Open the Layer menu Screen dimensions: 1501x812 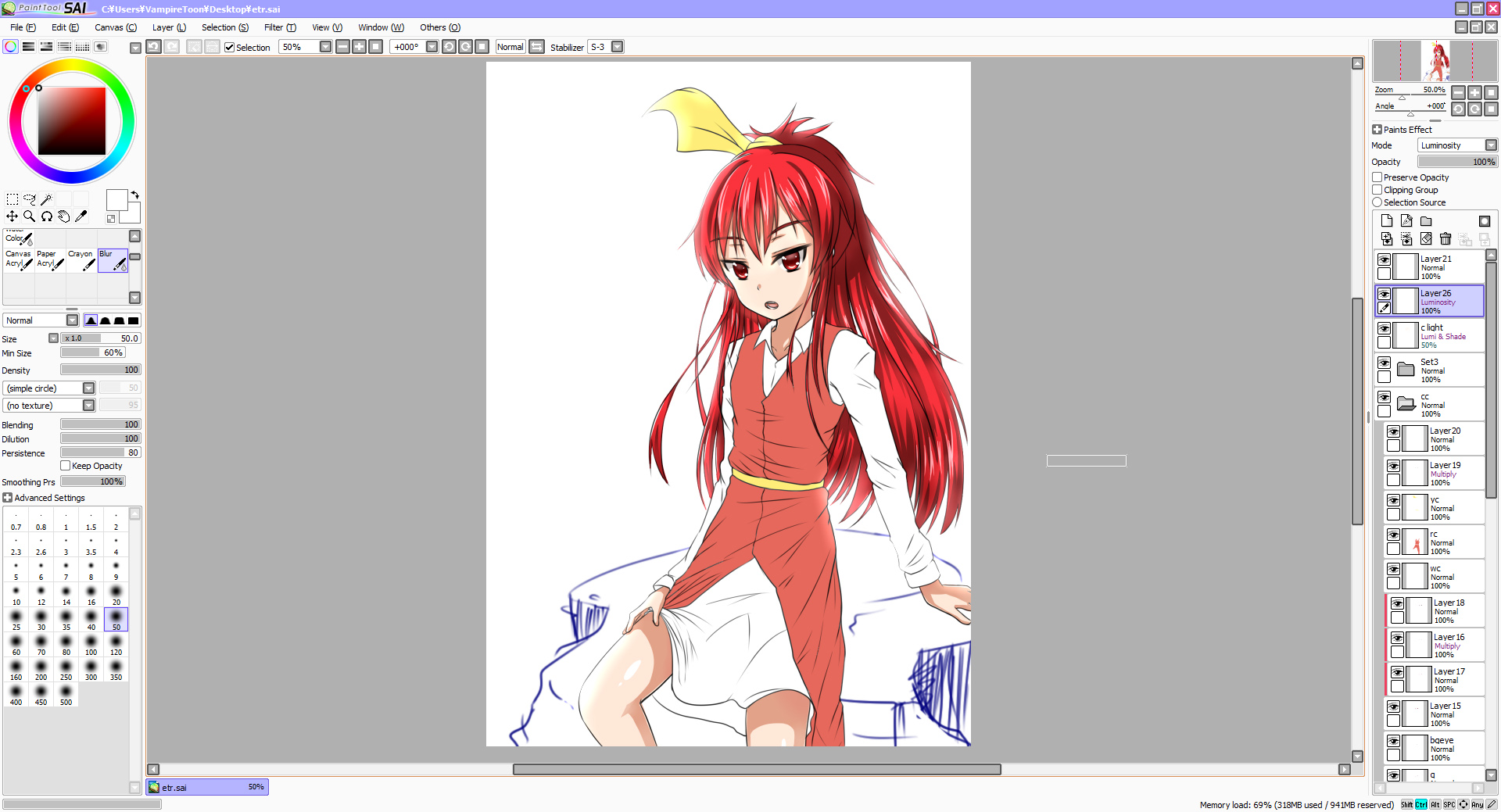click(x=169, y=27)
